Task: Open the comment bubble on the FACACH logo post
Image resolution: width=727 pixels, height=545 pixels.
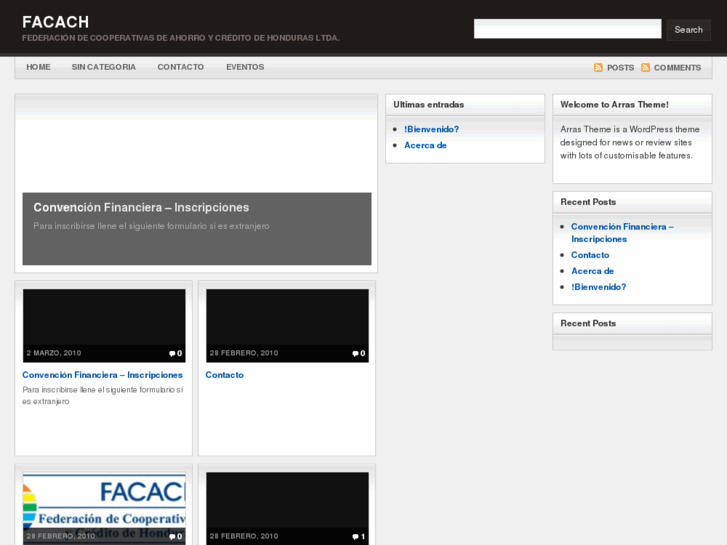Action: point(176,537)
